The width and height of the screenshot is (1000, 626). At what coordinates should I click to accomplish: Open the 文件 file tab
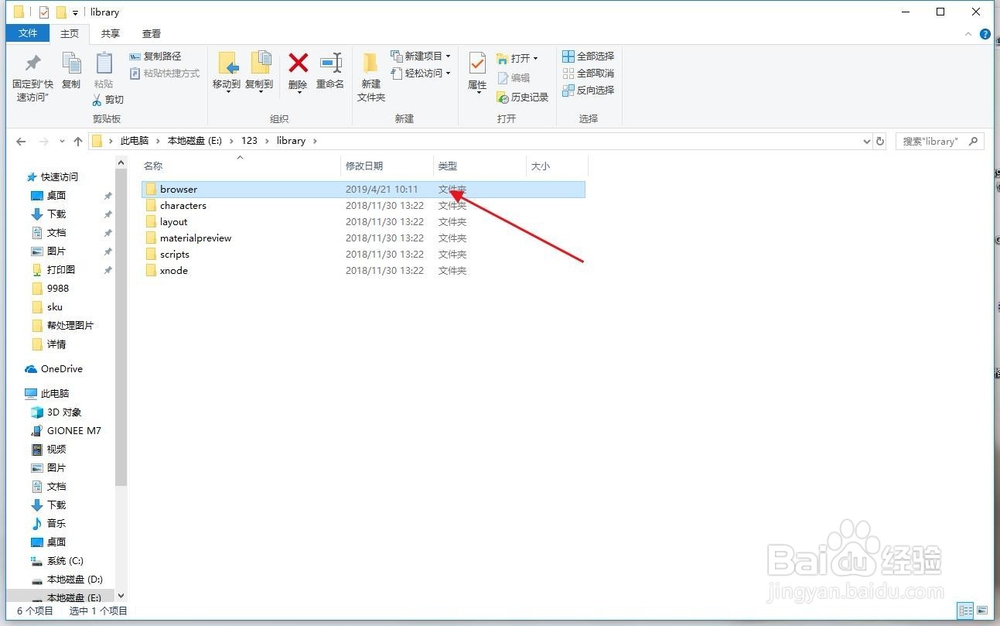pos(27,33)
